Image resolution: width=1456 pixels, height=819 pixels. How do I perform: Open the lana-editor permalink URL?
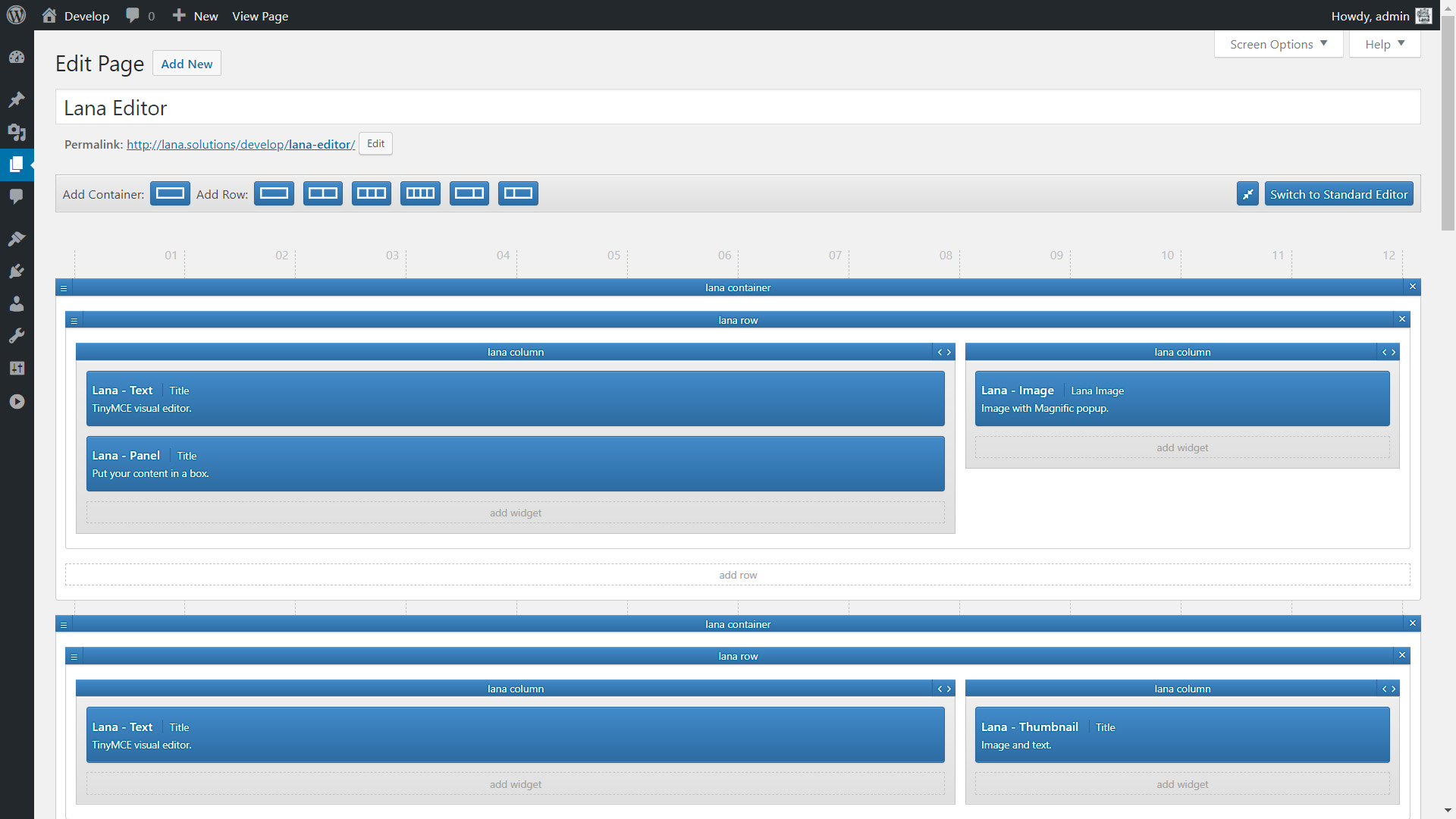[240, 144]
